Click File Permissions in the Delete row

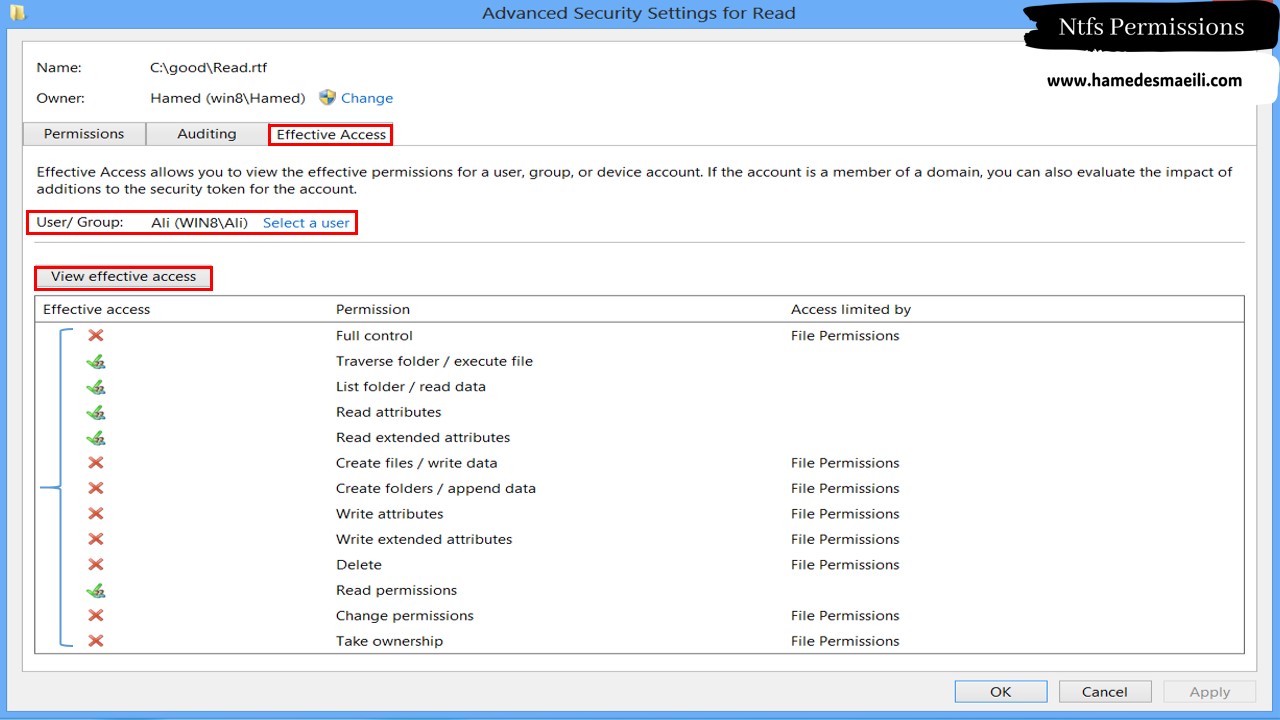pyautogui.click(x=845, y=565)
